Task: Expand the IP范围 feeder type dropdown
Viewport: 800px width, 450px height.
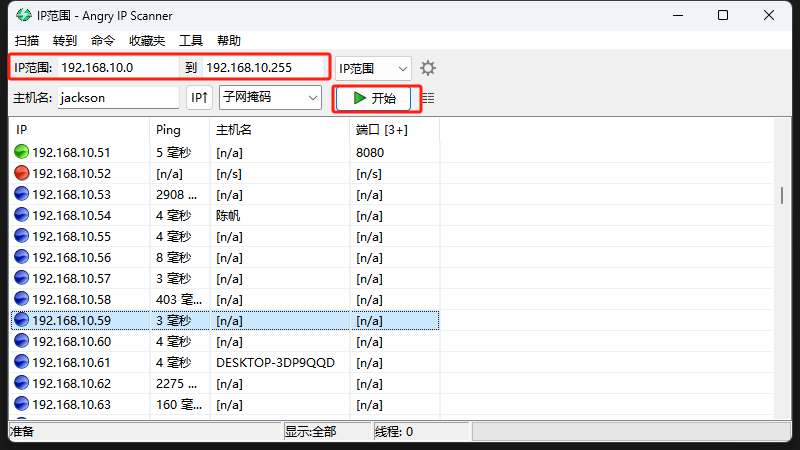Action: 373,68
